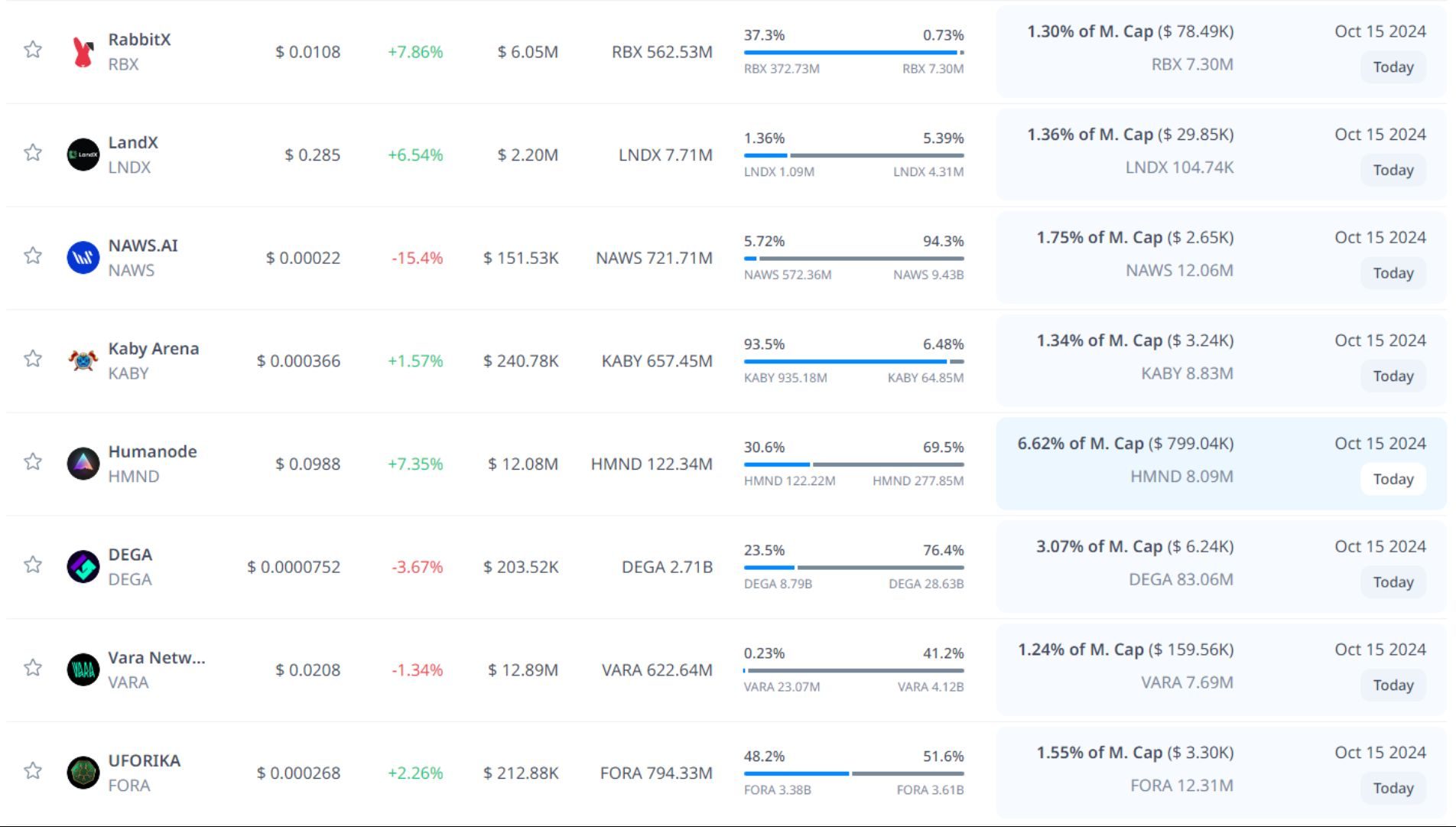Image resolution: width=1456 pixels, height=827 pixels.
Task: Click the DEGA token logo
Action: [x=83, y=567]
